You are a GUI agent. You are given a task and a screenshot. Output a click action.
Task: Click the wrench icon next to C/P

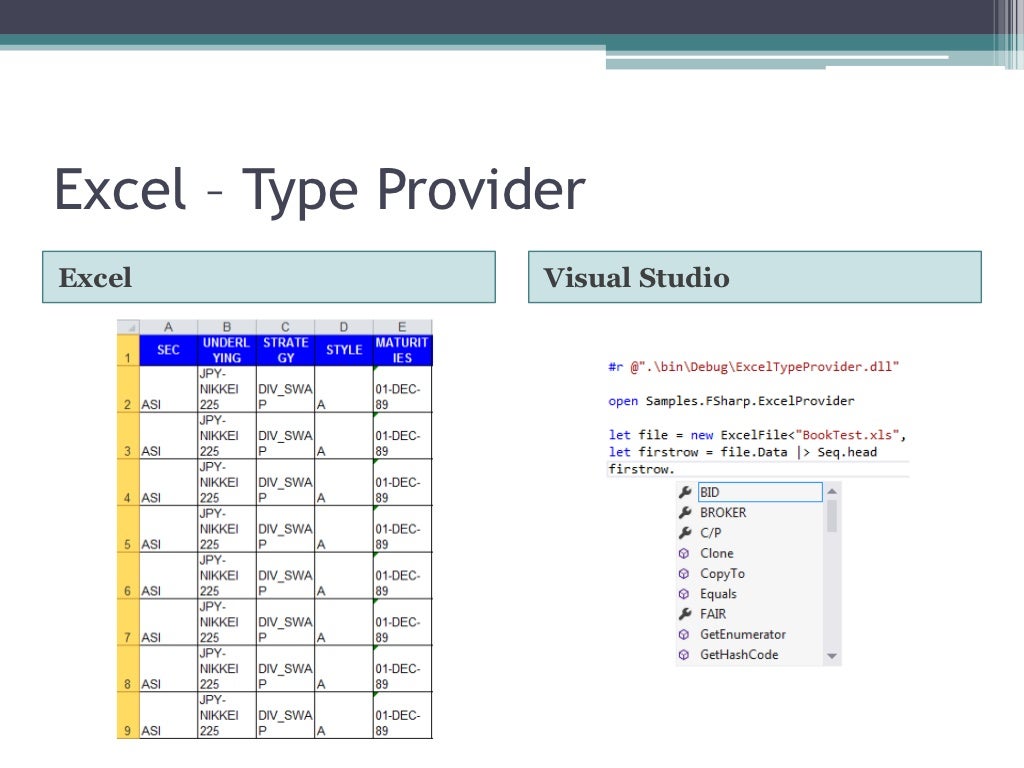coord(684,533)
